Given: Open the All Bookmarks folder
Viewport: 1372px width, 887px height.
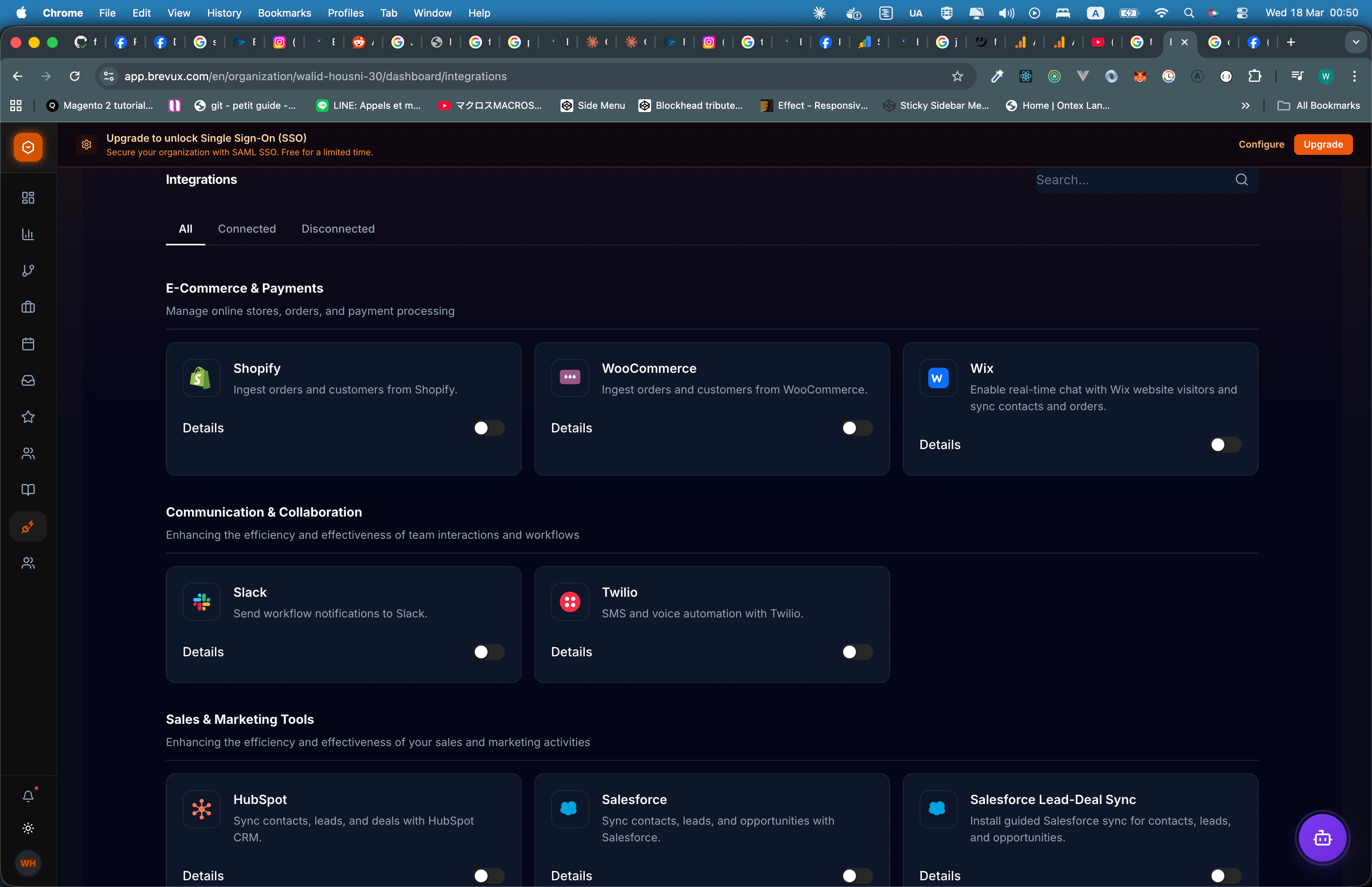Looking at the screenshot, I should pos(1318,105).
